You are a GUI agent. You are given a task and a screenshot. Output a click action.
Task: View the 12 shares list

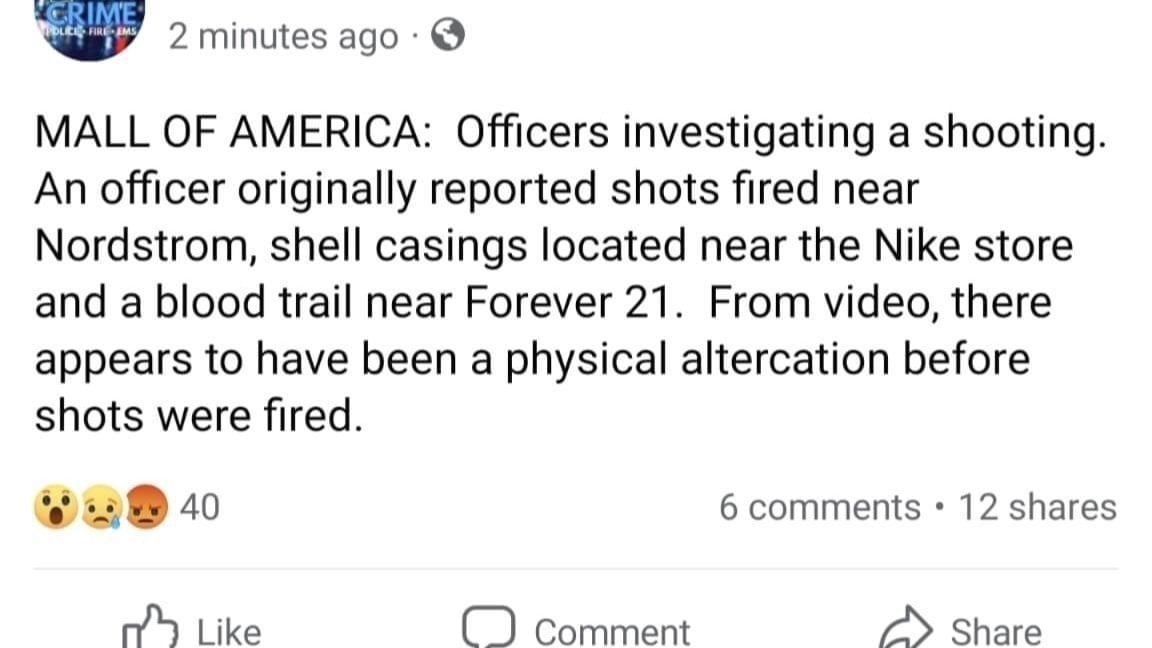pyautogui.click(x=1040, y=507)
